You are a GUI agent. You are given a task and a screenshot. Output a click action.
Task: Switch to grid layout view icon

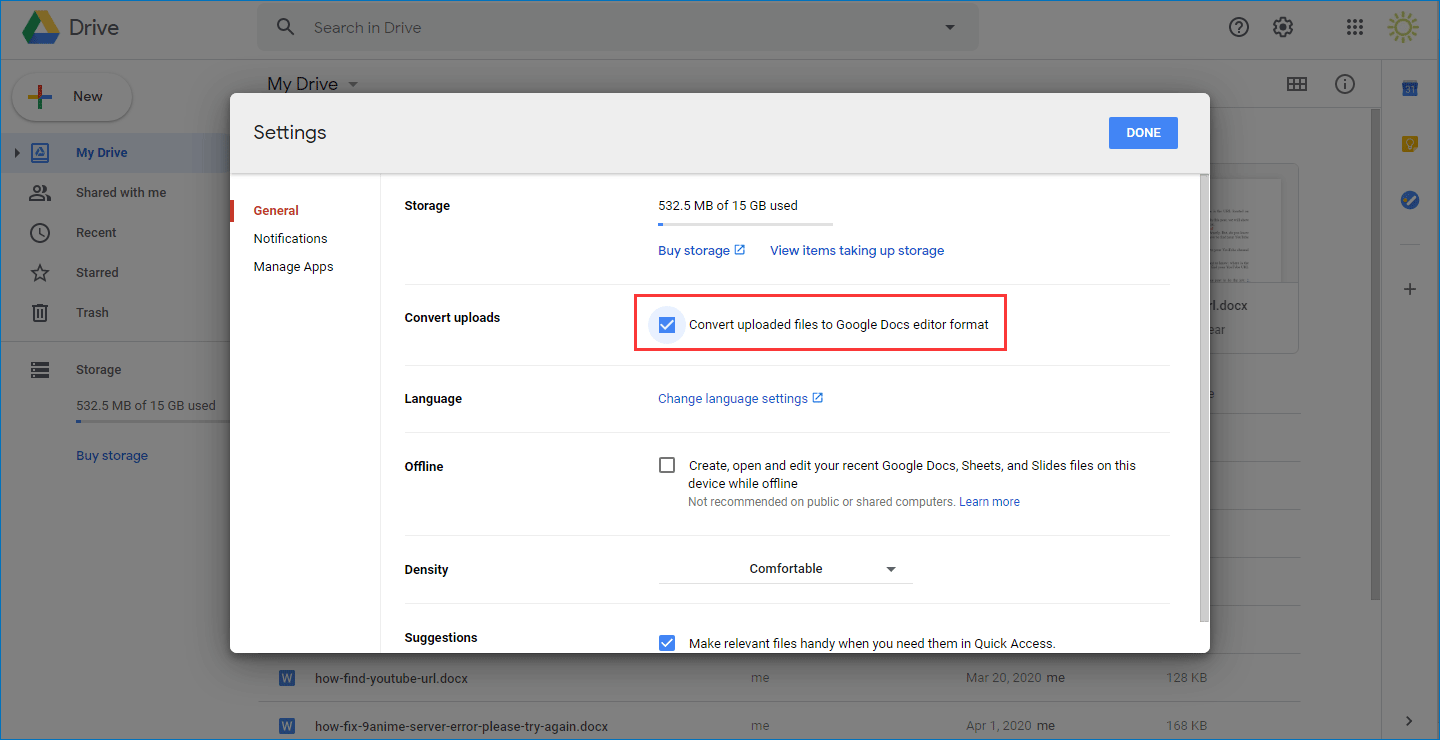coord(1297,84)
